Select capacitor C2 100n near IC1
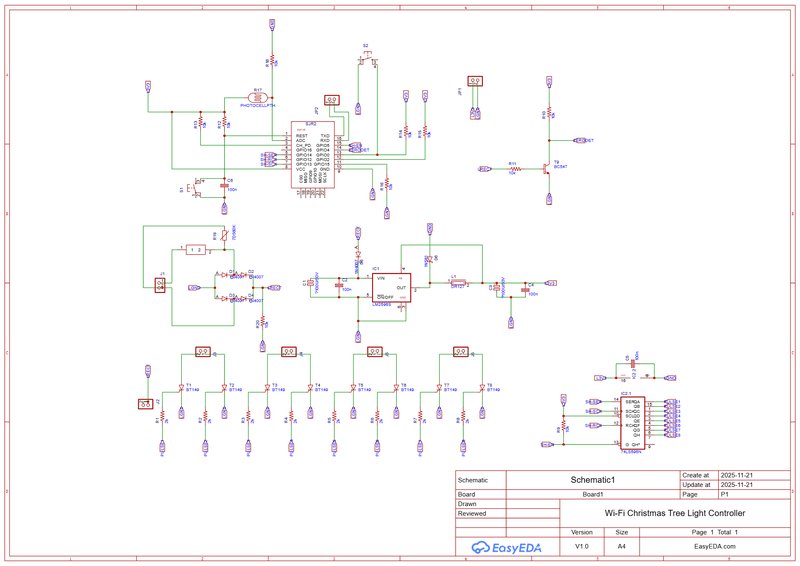800x566 pixels. click(x=338, y=286)
